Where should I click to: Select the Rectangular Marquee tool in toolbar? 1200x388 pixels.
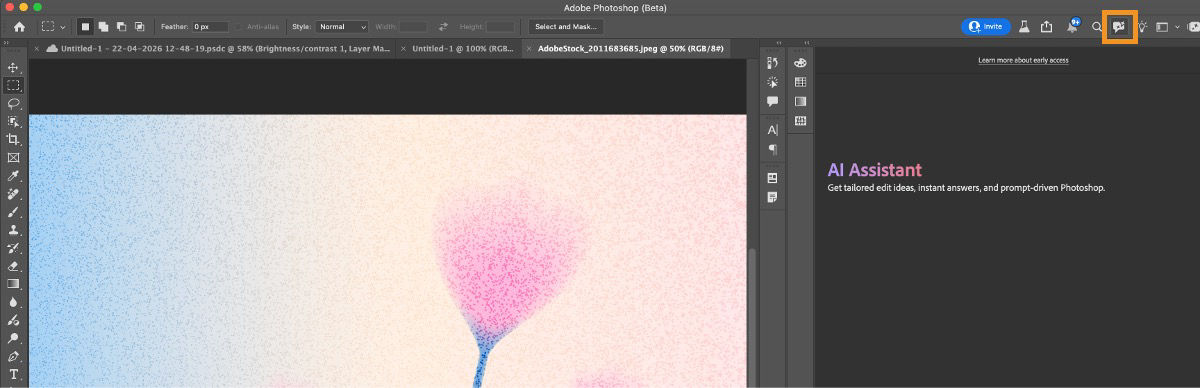point(14,85)
